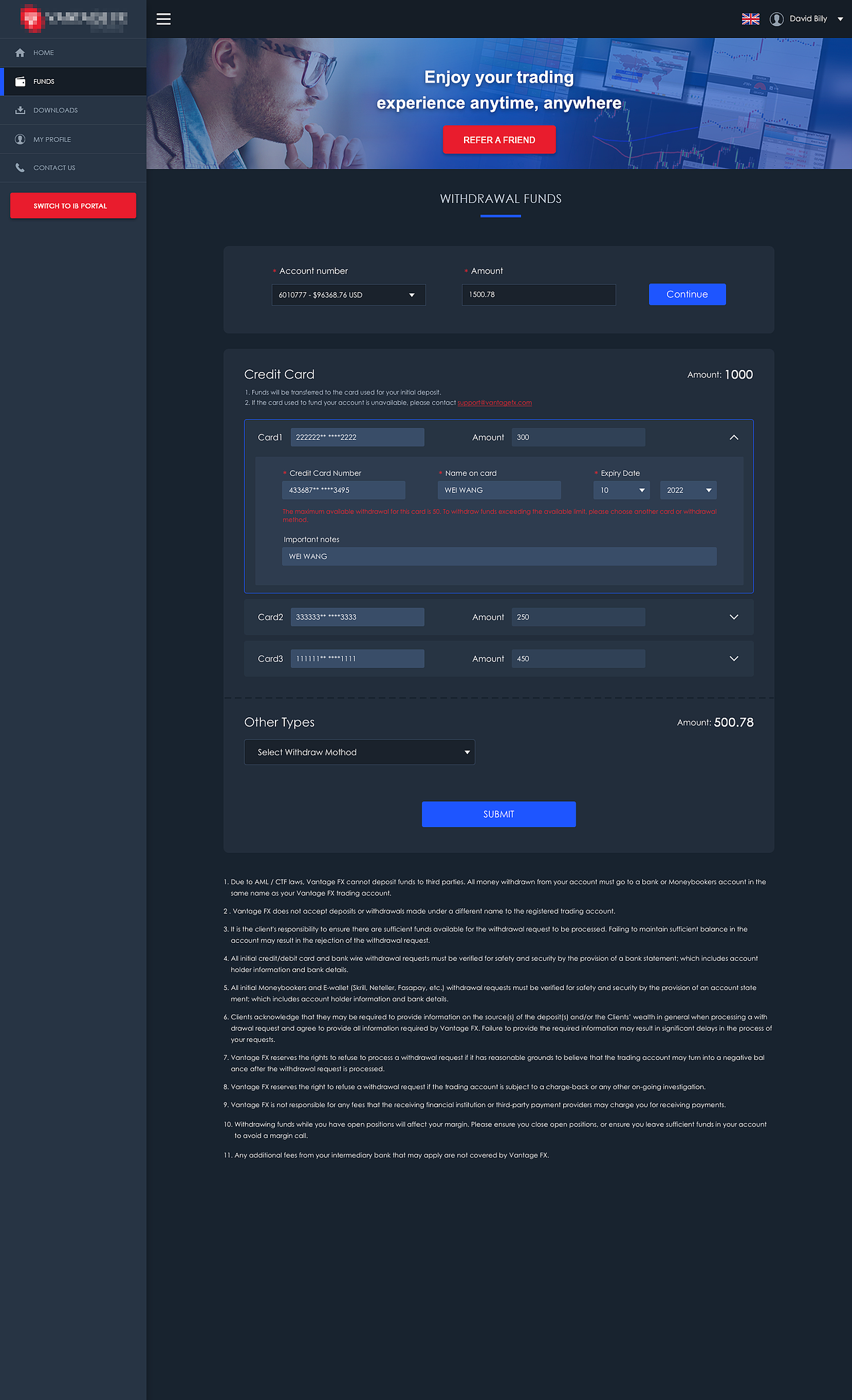Click REFER A FRIEND button
Viewport: 852px width, 1400px height.
point(499,140)
